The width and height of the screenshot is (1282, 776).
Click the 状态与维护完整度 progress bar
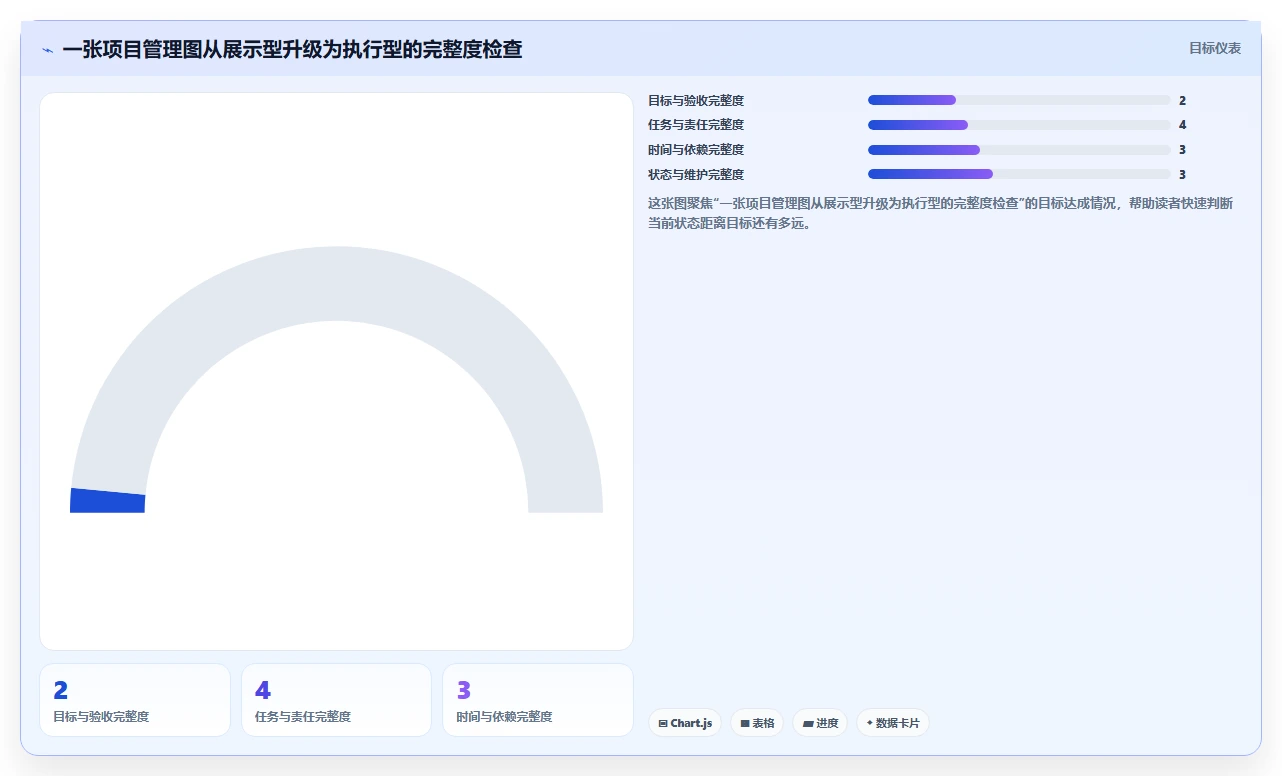(x=1019, y=174)
